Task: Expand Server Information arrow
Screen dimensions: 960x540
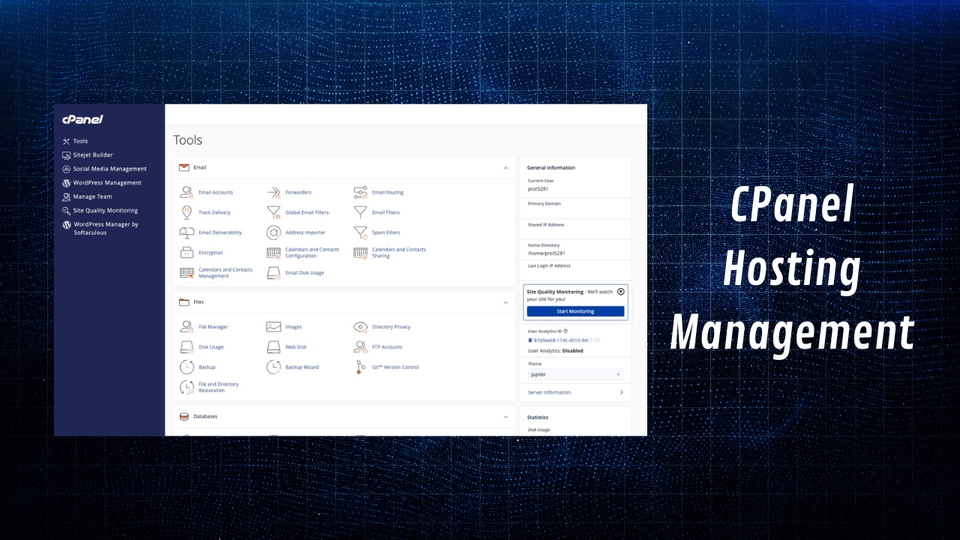Action: click(x=621, y=393)
